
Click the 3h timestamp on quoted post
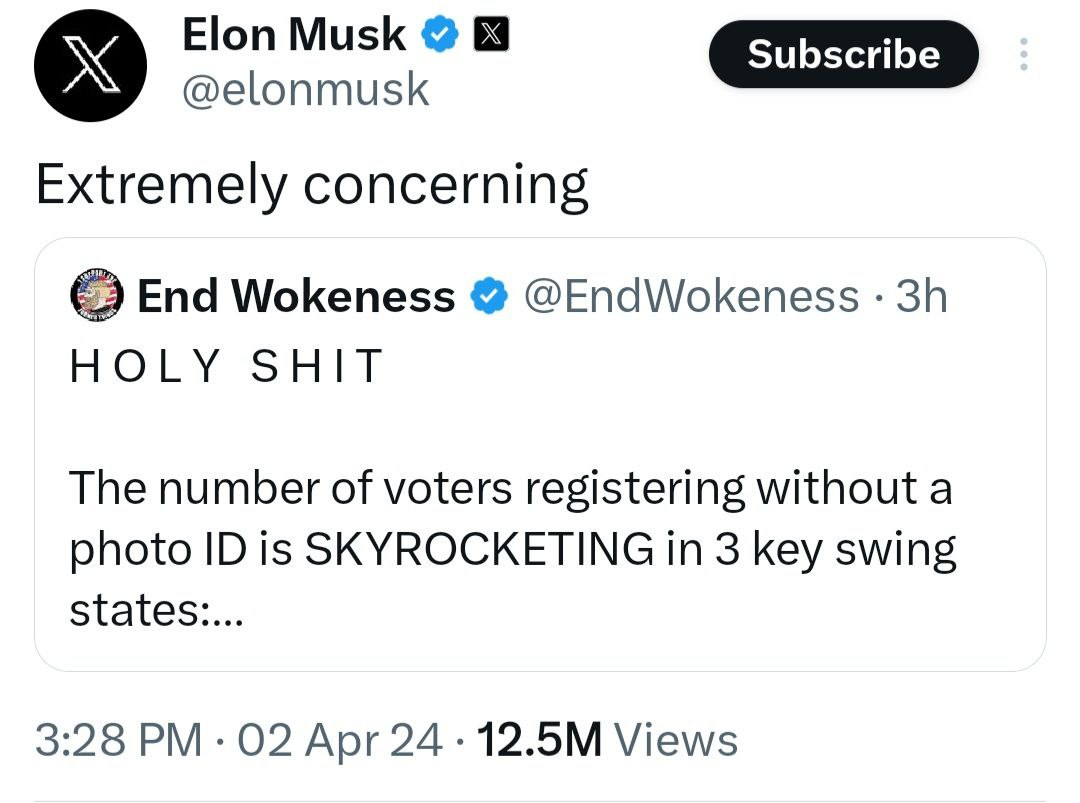pos(921,296)
